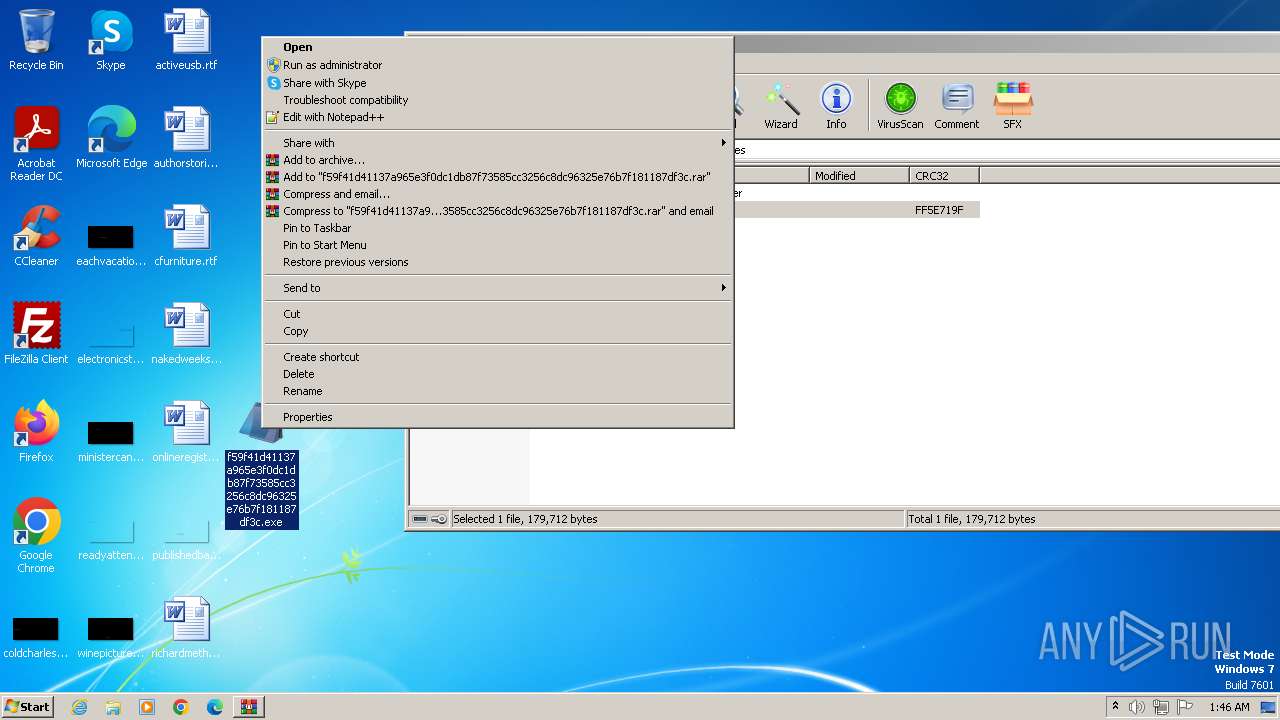Select the Firefox desktop shortcut
Viewport: 1280px width, 720px height.
(36, 432)
